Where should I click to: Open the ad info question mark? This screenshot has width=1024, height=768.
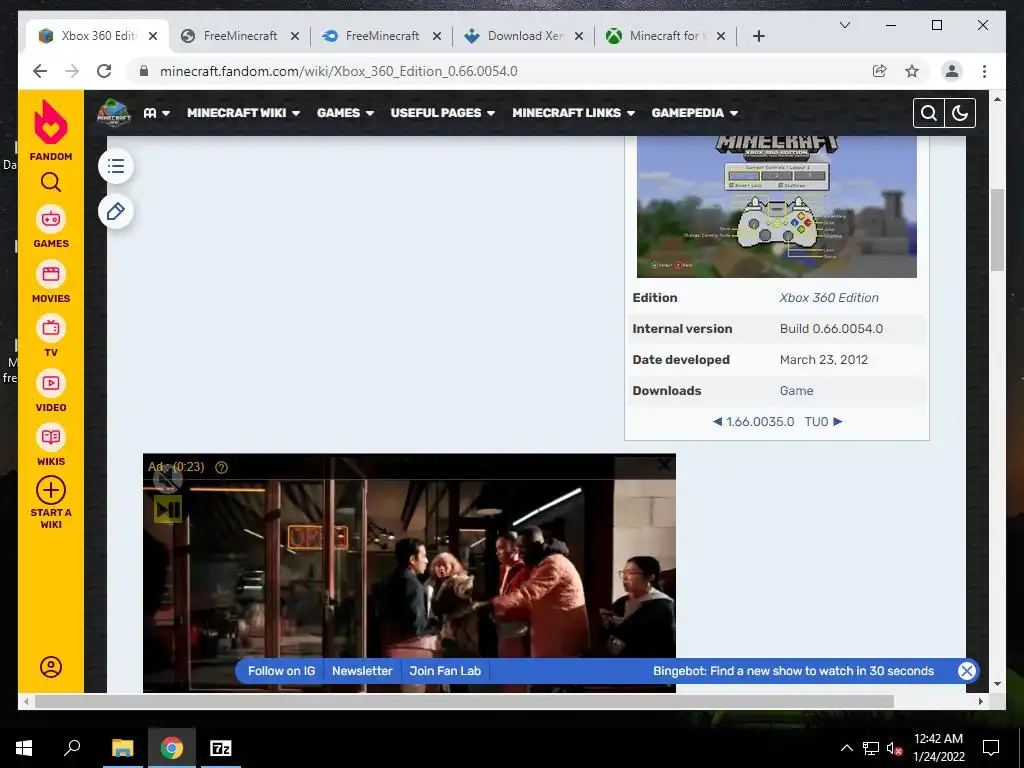click(x=221, y=467)
